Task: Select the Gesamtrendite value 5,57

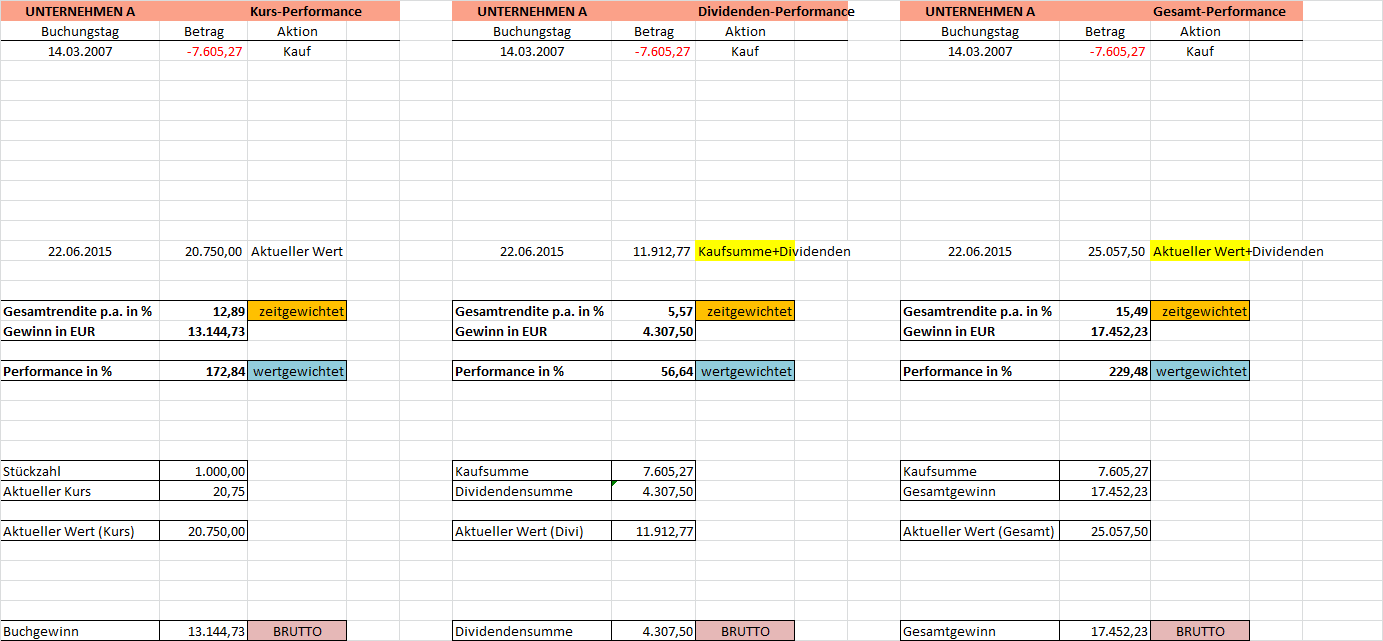Action: 654,311
